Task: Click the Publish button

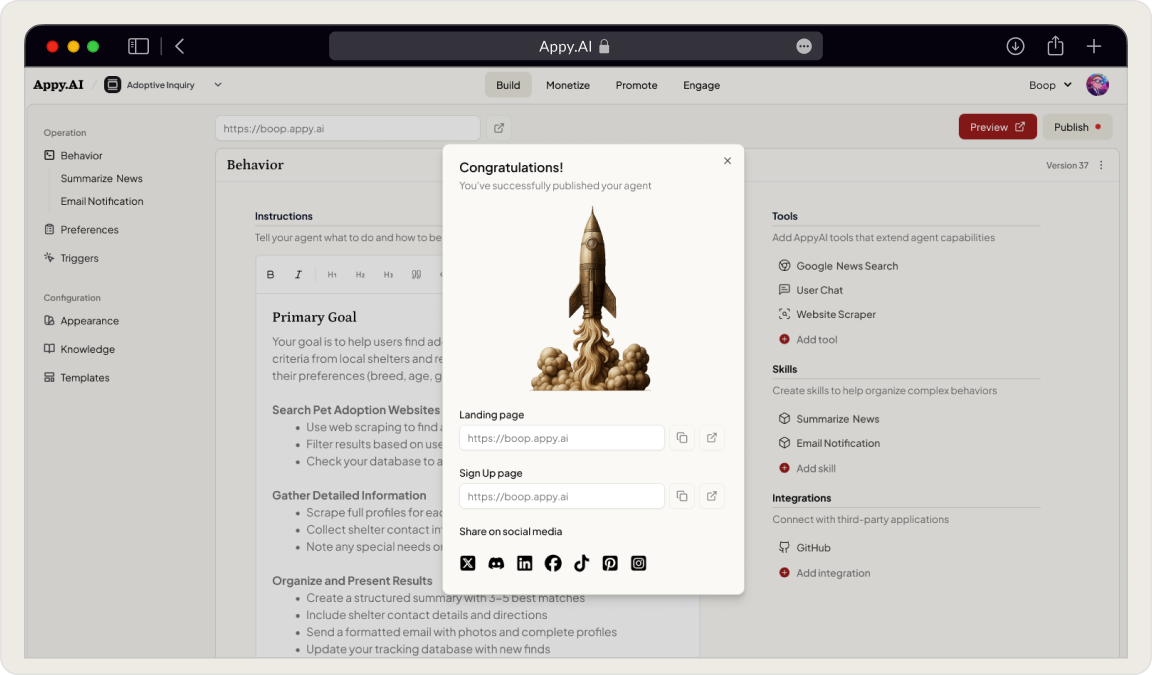Action: point(1077,127)
